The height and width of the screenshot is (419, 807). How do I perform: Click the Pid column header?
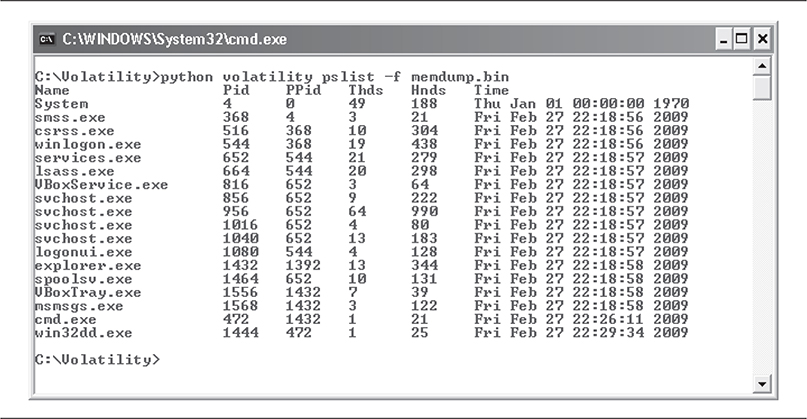[236, 91]
